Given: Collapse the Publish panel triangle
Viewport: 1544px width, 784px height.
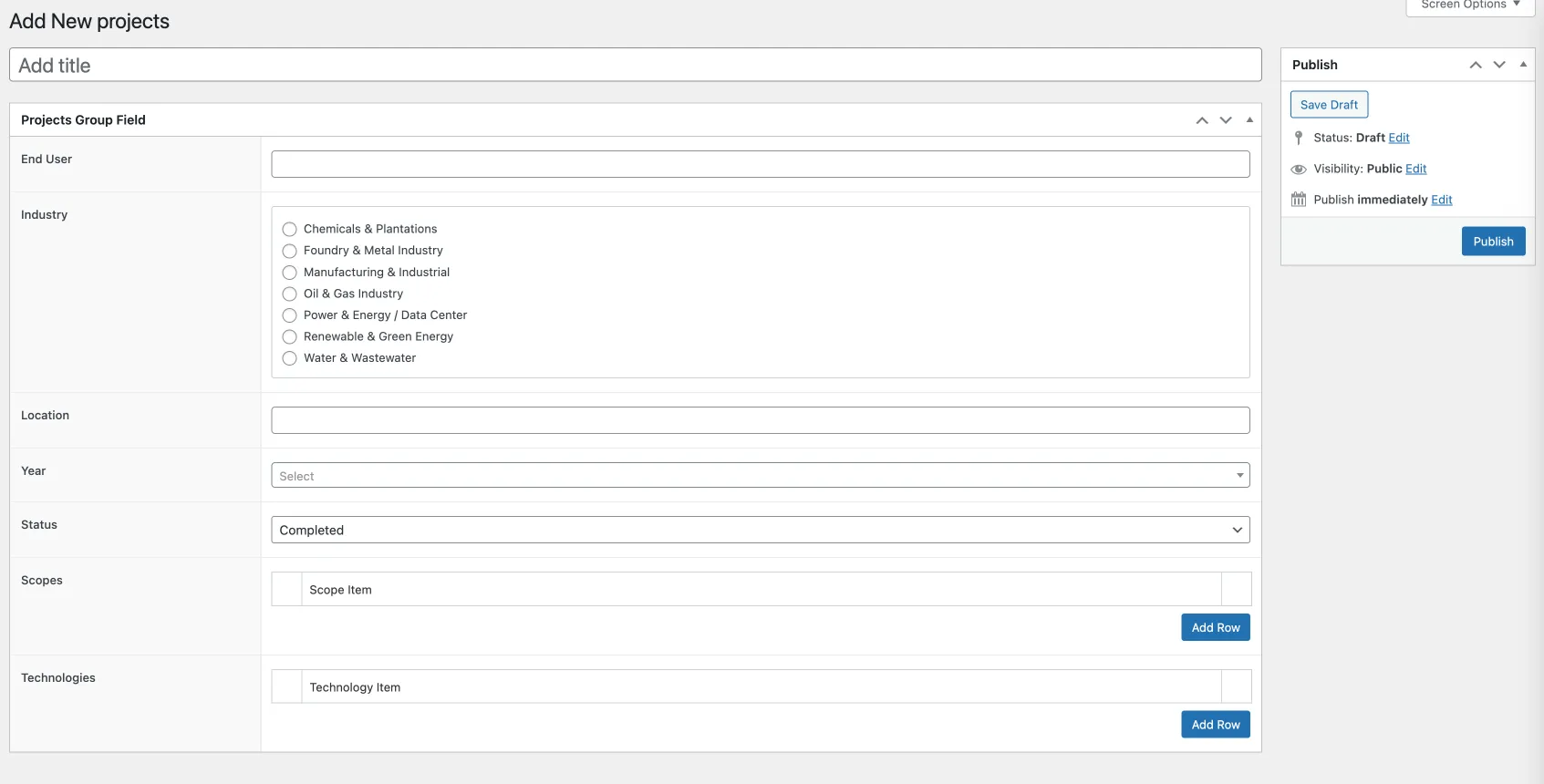Looking at the screenshot, I should tap(1523, 64).
